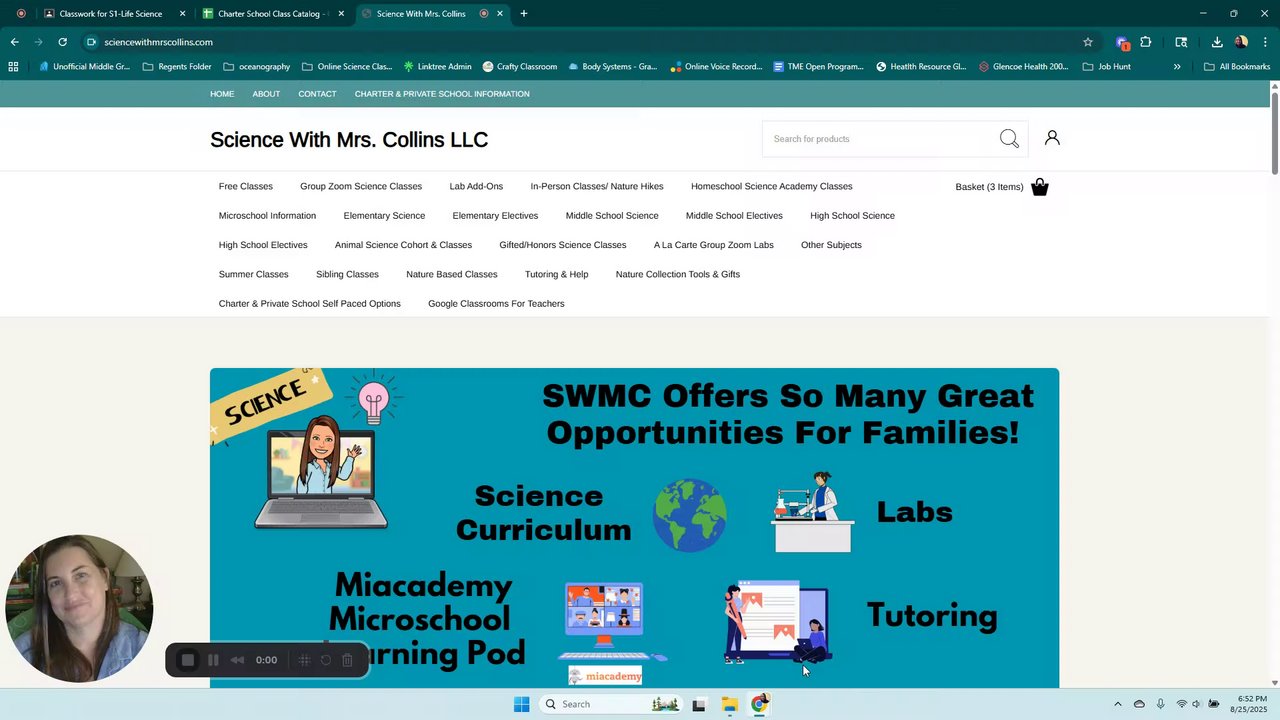This screenshot has width=1280, height=720.
Task: Open the Tutoring & Help category
Action: [556, 274]
